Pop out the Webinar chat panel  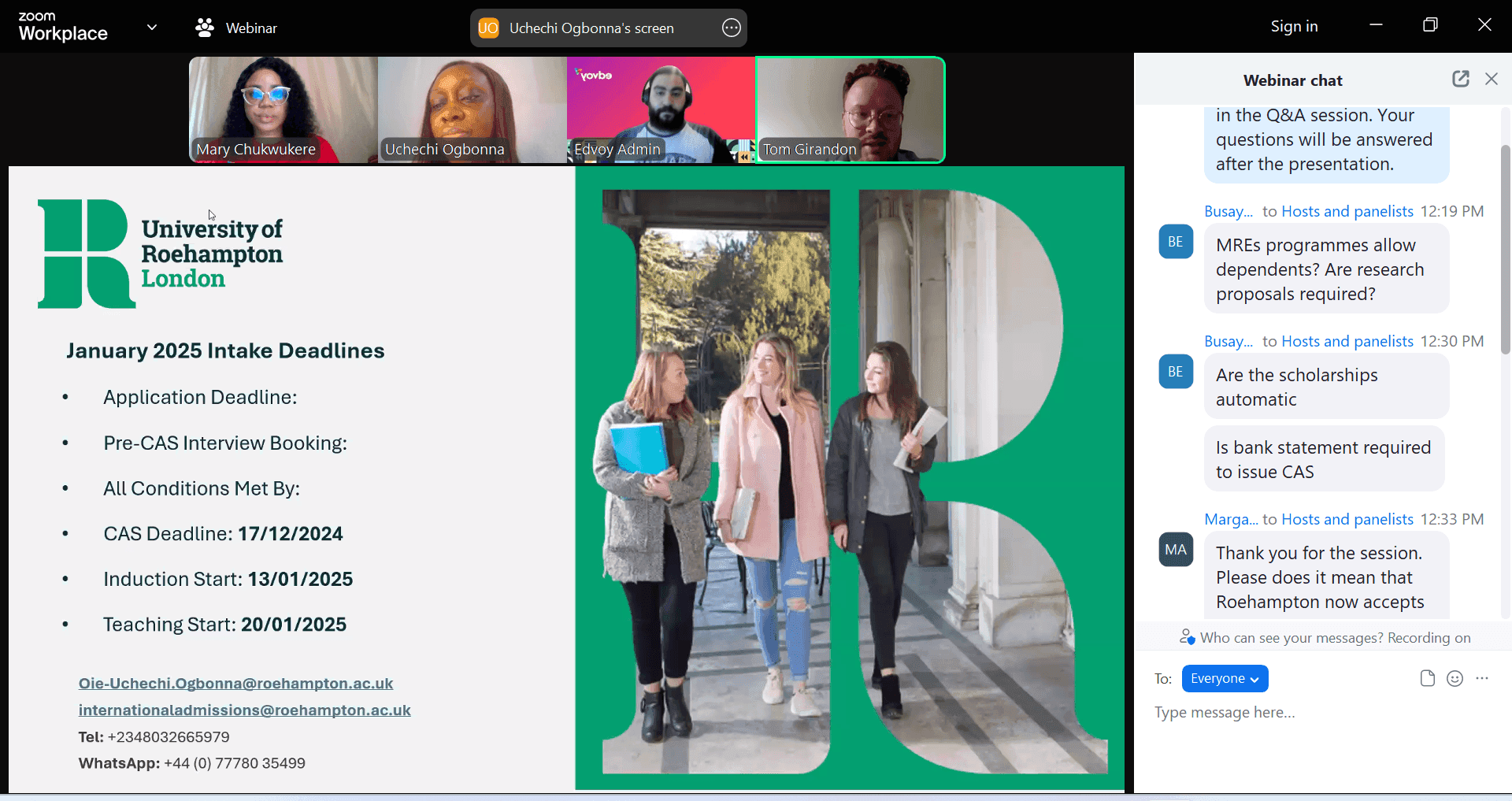[x=1461, y=79]
